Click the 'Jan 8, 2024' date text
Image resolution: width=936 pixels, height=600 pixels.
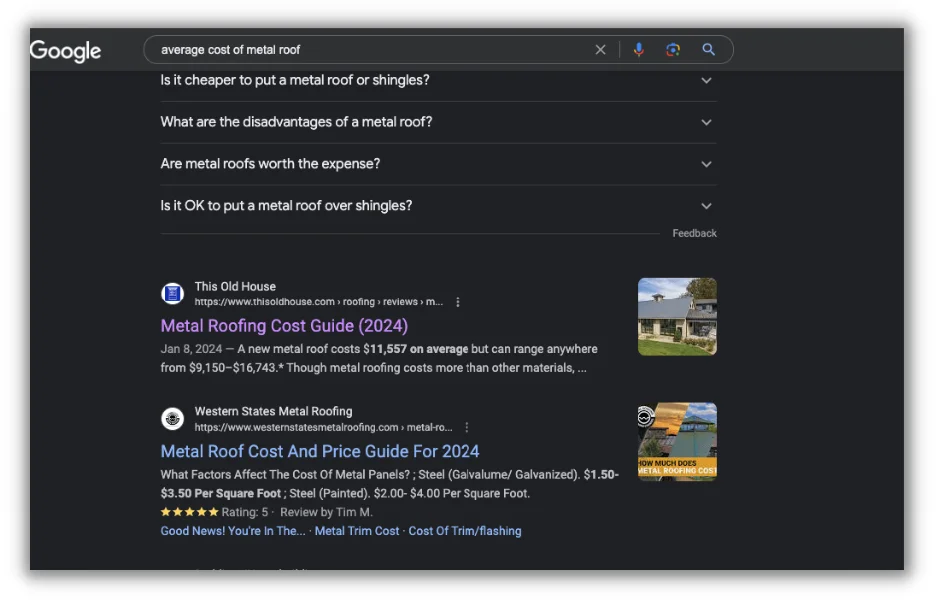191,349
